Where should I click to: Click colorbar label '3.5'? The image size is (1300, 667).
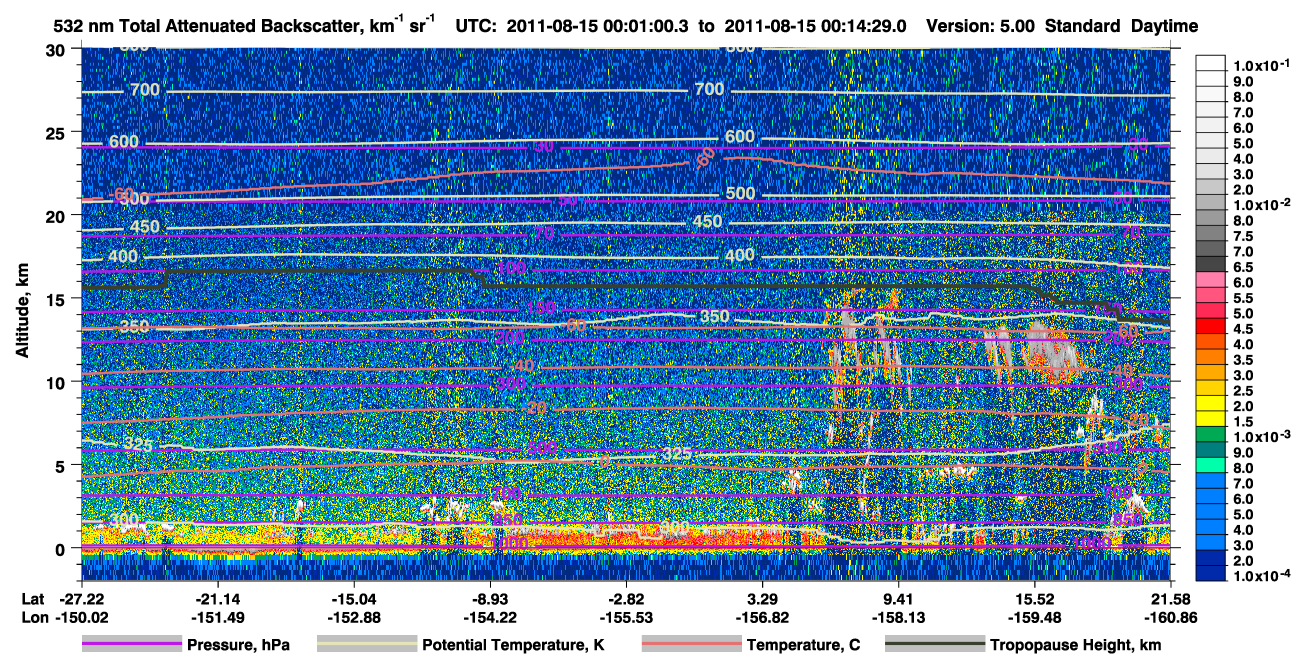coord(1245,359)
